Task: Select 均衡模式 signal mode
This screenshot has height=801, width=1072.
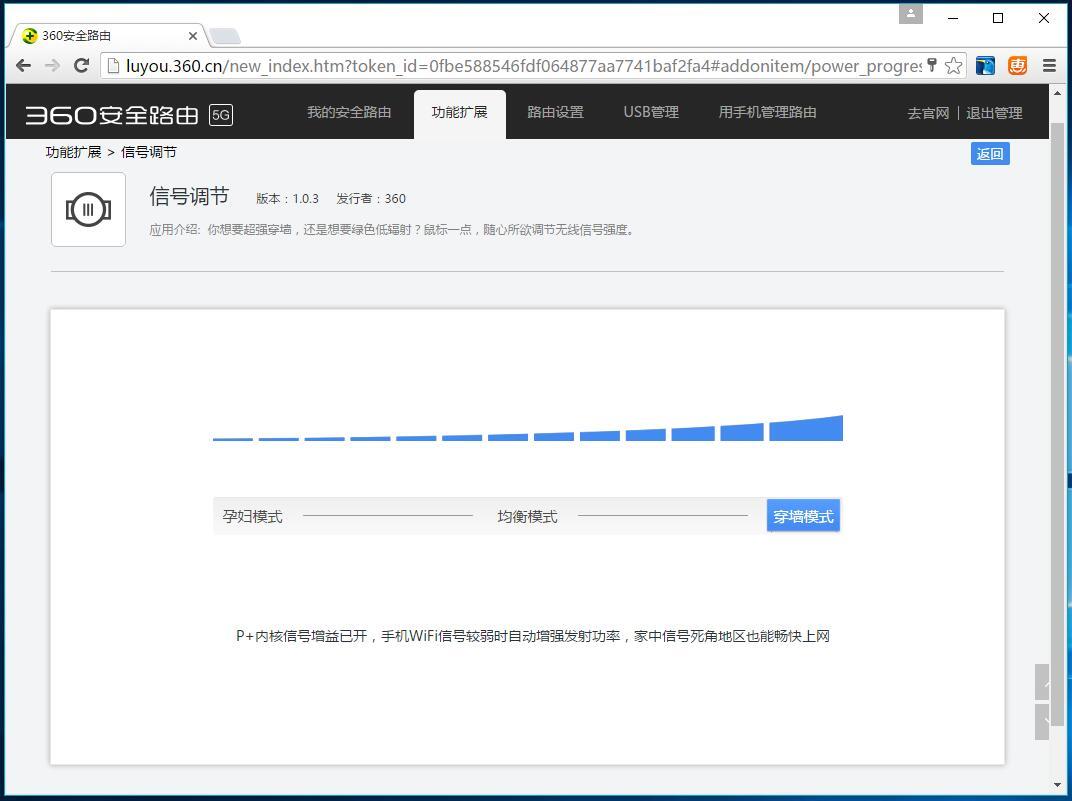Action: 527,515
